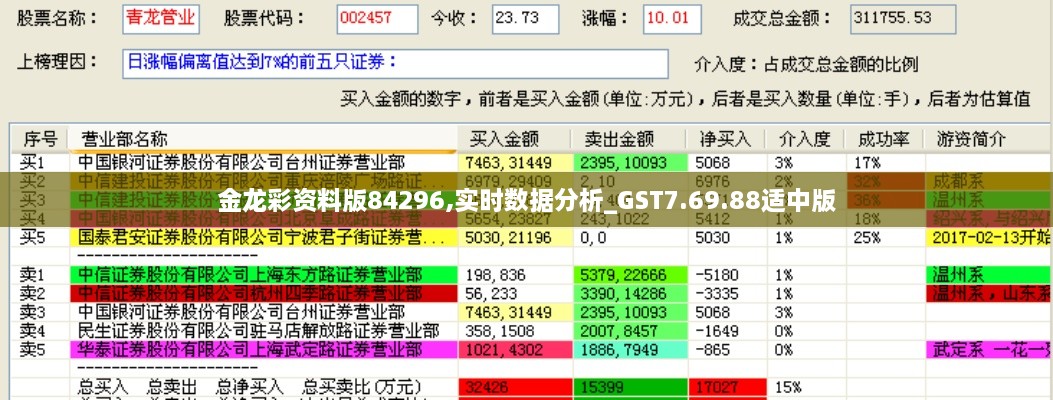
Task: Click 民生证券 驻马店解放路证券营业部 name
Action: 259,331
